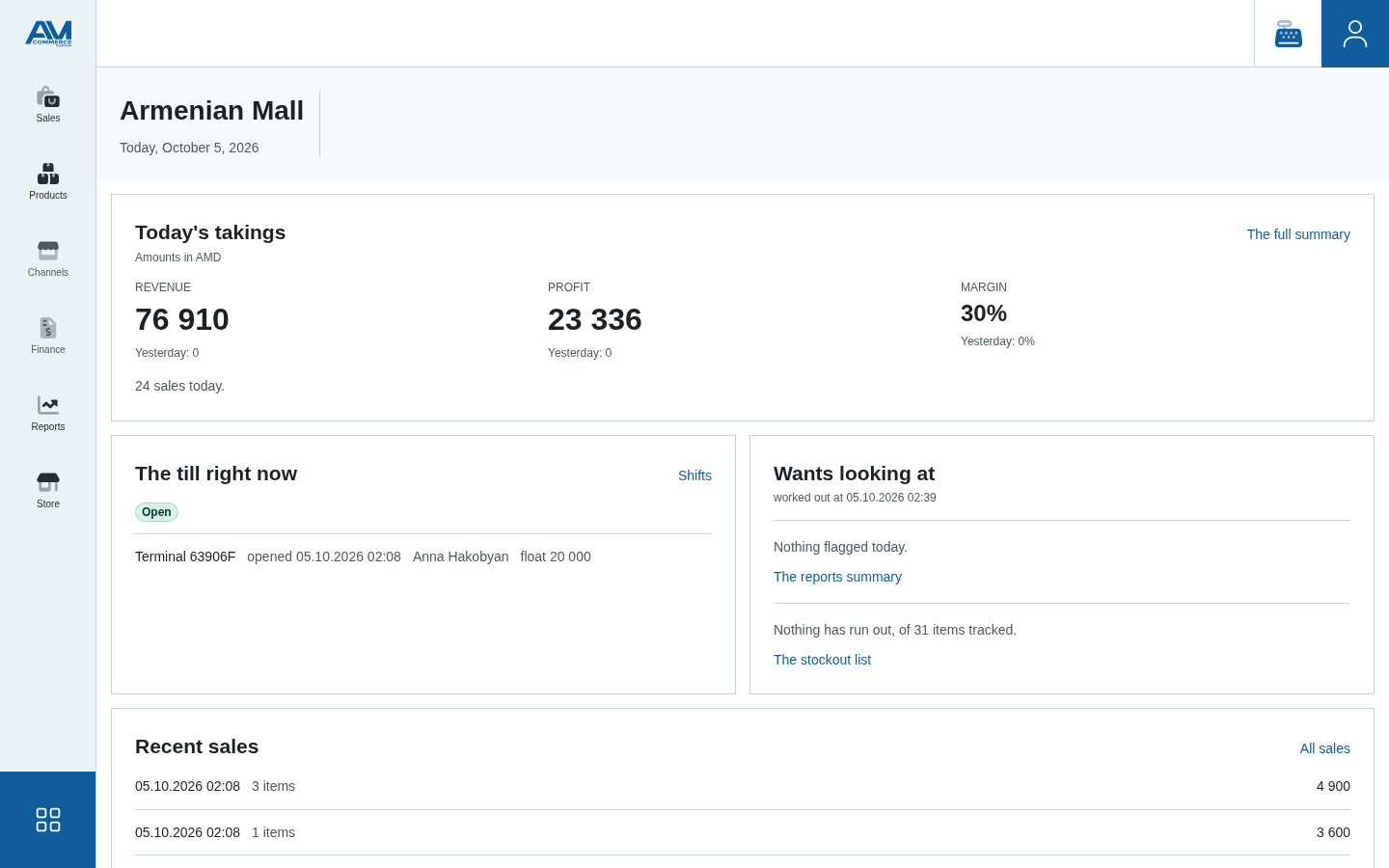This screenshot has height=868, width=1389.
Task: Open The stockout list link
Action: point(822,660)
